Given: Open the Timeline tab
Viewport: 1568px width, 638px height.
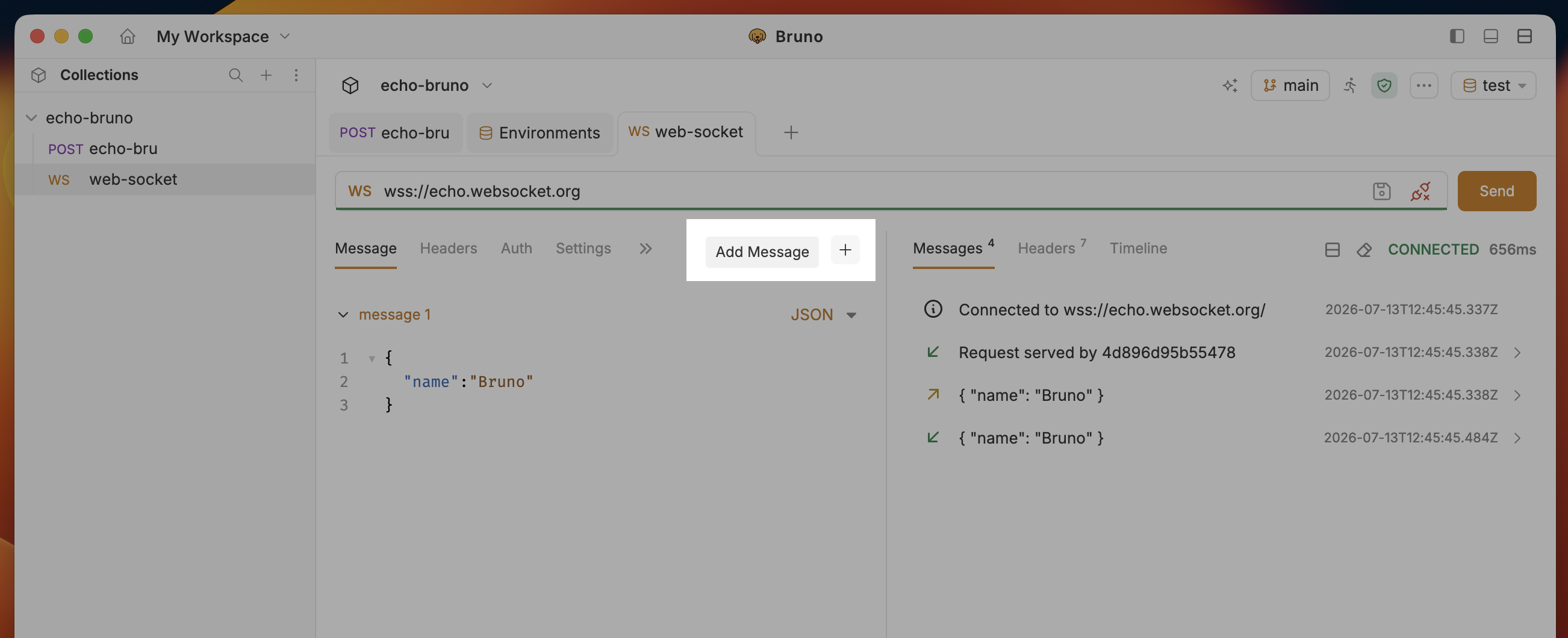Looking at the screenshot, I should (1137, 248).
